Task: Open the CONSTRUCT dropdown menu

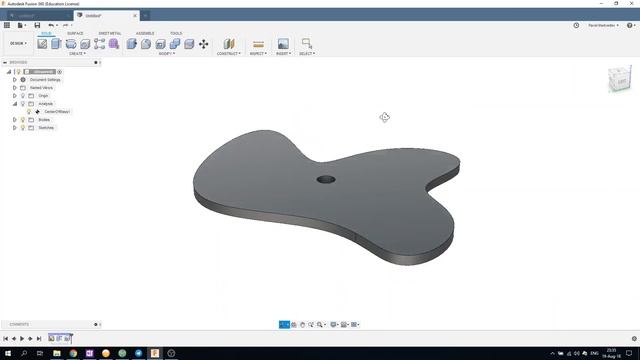Action: point(229,53)
